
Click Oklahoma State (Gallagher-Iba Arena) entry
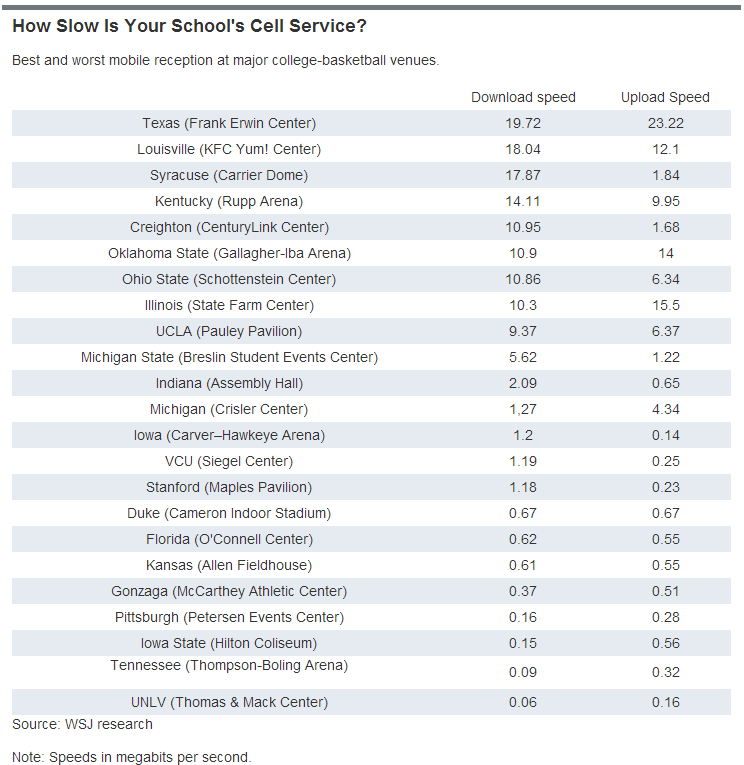click(x=229, y=253)
